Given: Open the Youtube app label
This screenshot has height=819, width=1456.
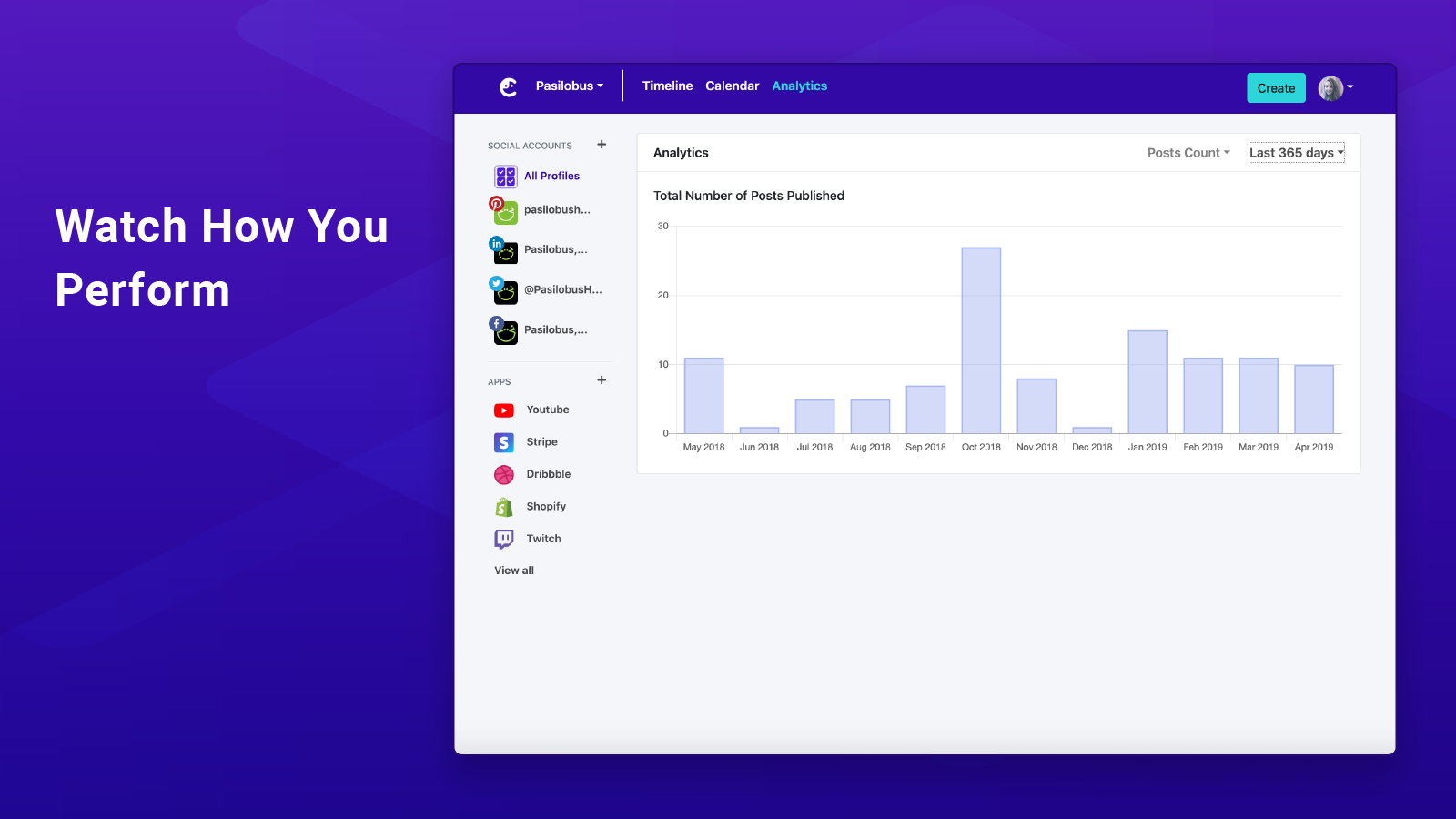Looking at the screenshot, I should (x=548, y=409).
